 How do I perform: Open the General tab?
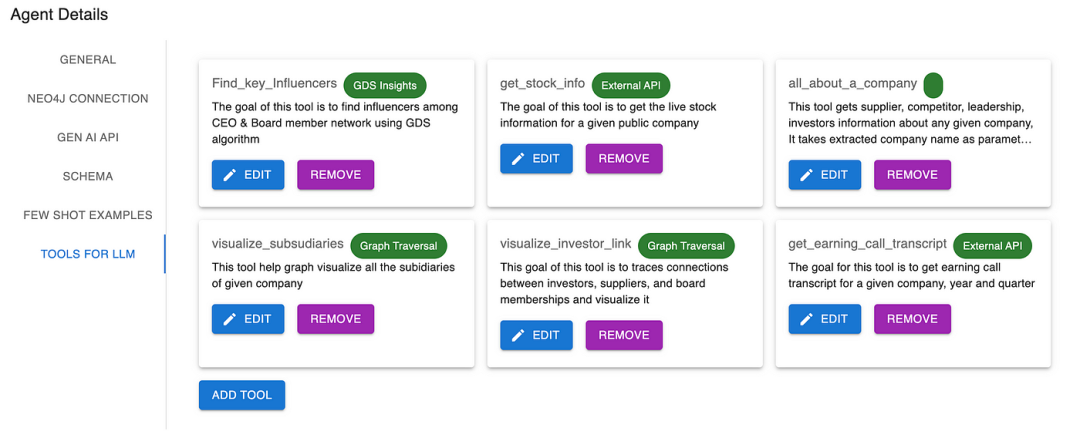tap(88, 60)
